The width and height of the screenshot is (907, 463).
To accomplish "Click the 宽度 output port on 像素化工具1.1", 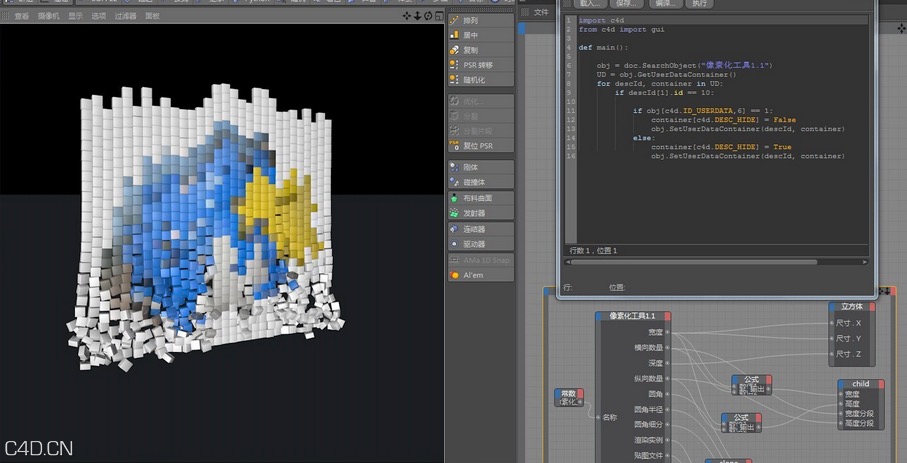I will click(667, 333).
